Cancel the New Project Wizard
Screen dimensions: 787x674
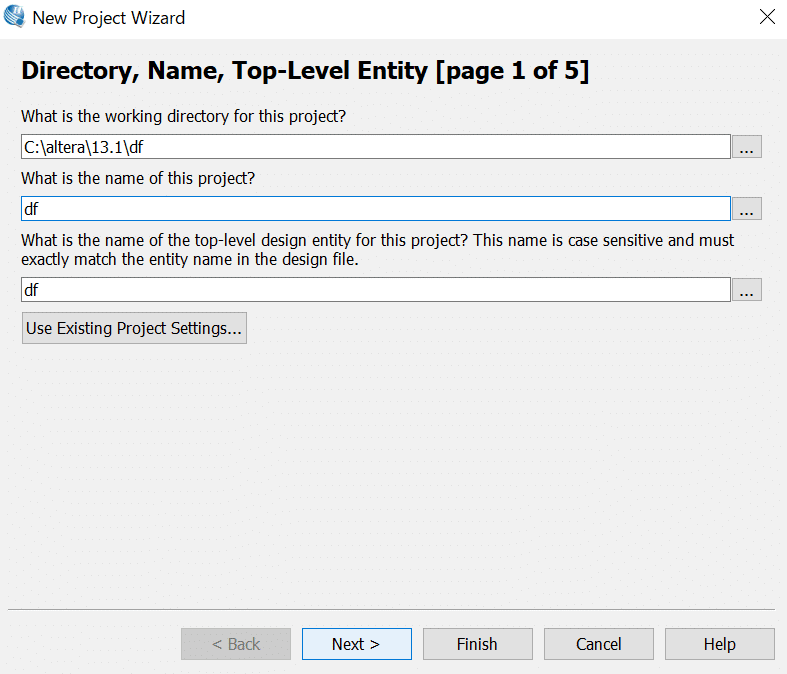click(598, 644)
